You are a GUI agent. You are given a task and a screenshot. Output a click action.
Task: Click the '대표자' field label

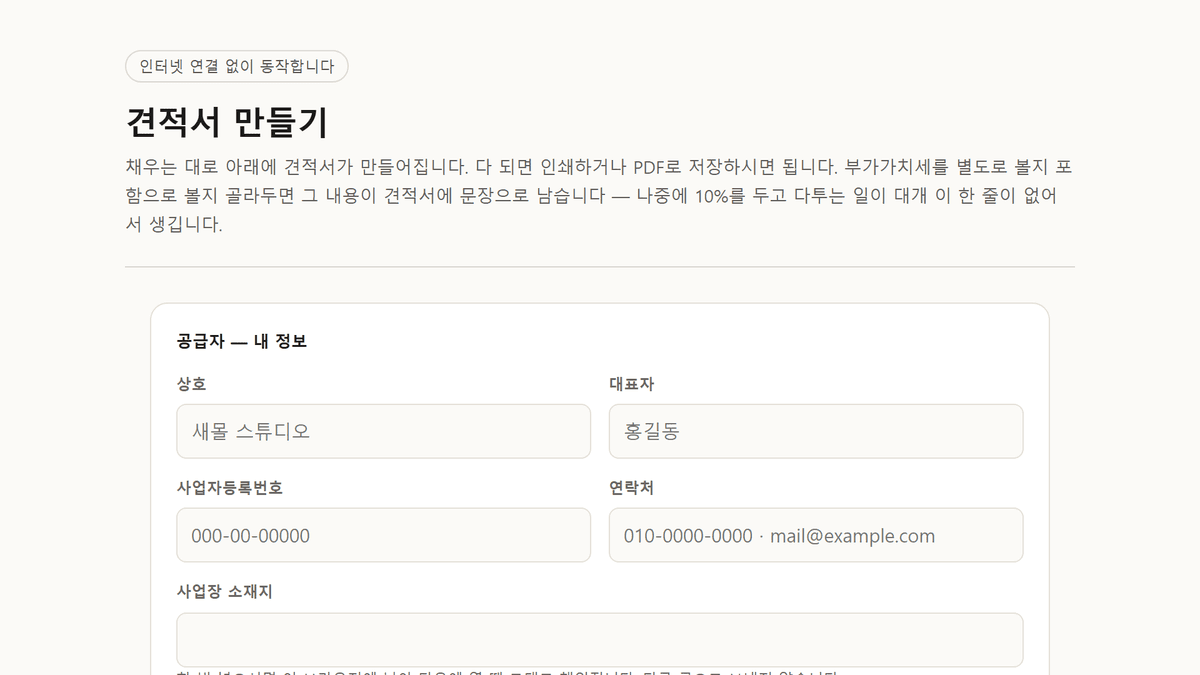pyautogui.click(x=632, y=384)
